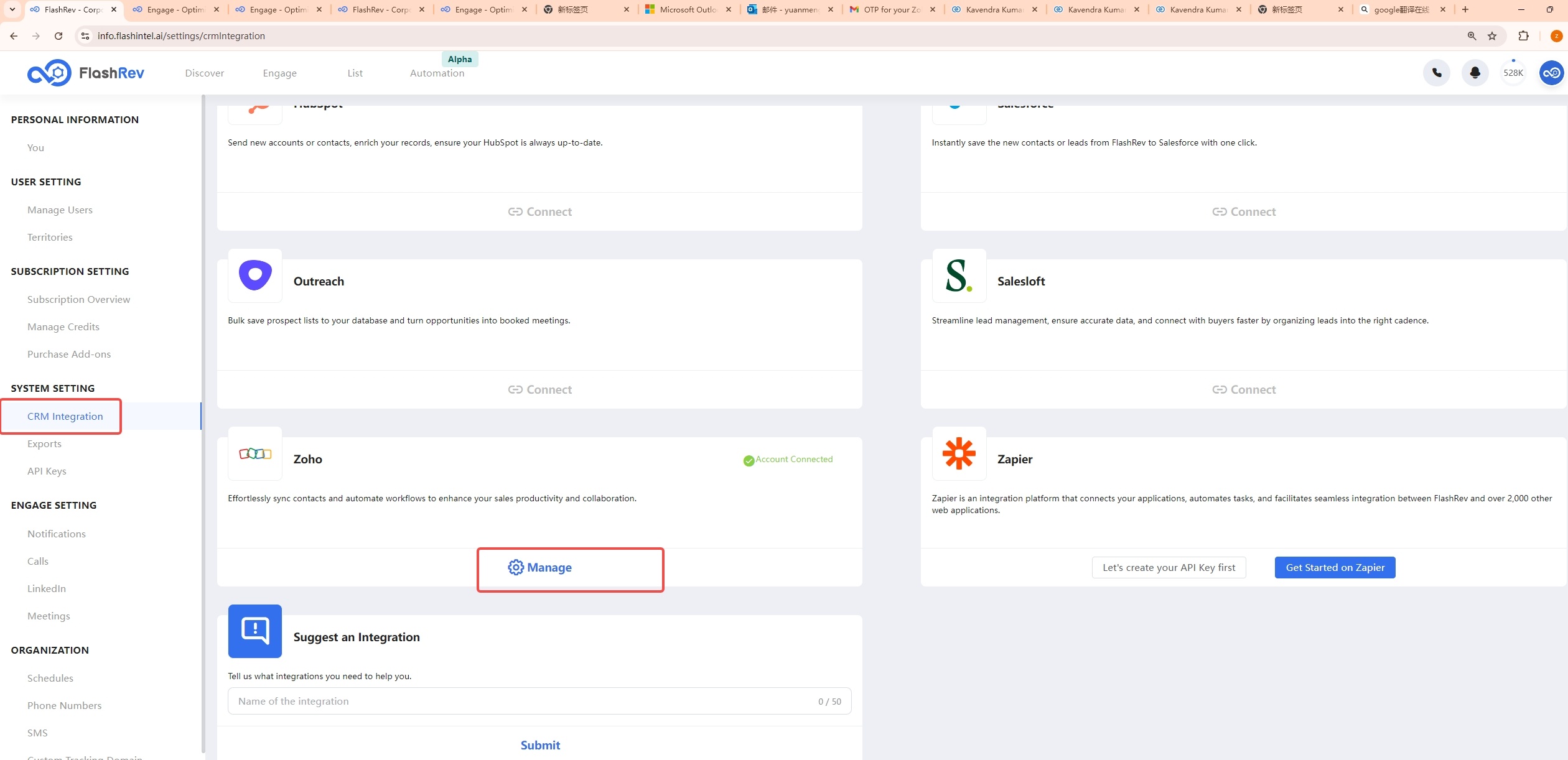Open LinkedIn settings
Viewport: 1568px width, 760px height.
coord(46,588)
